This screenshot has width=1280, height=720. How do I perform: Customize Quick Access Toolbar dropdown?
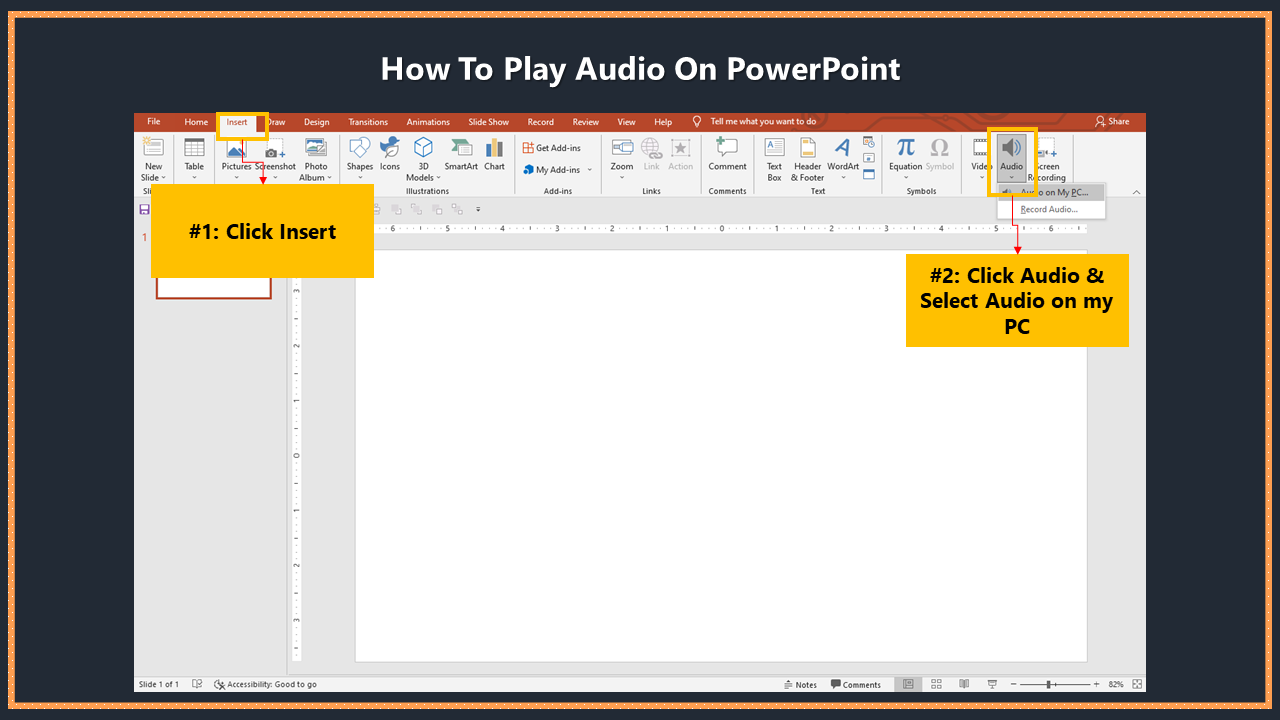pyautogui.click(x=478, y=209)
